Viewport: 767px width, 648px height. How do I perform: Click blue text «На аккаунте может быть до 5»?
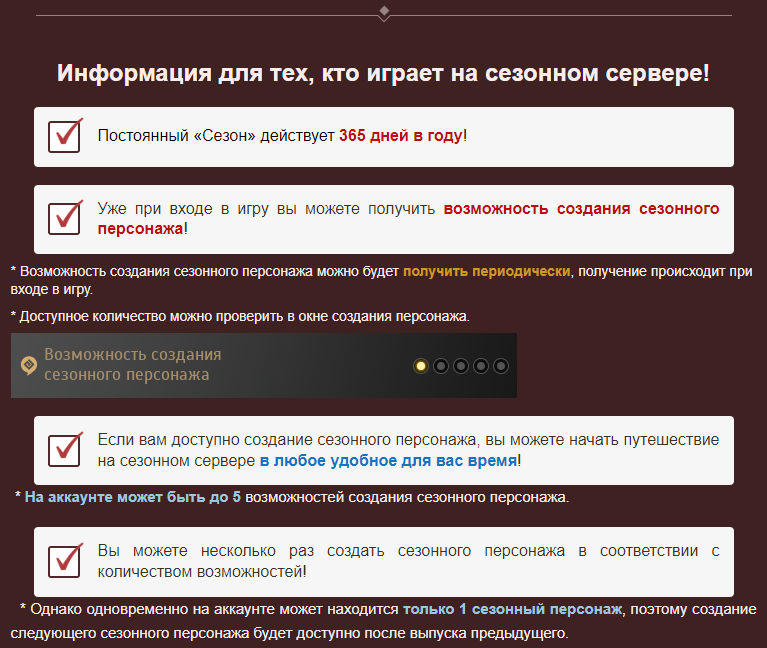click(133, 497)
